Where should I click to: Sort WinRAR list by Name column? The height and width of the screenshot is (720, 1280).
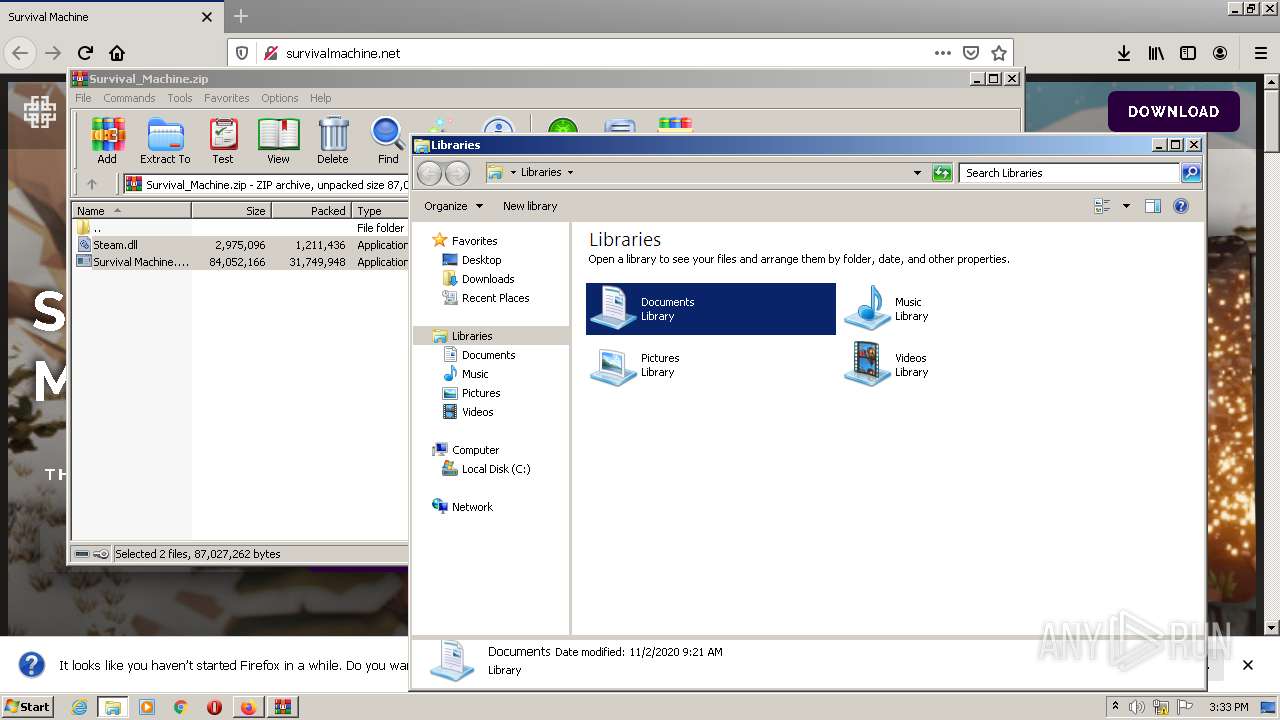tap(131, 211)
